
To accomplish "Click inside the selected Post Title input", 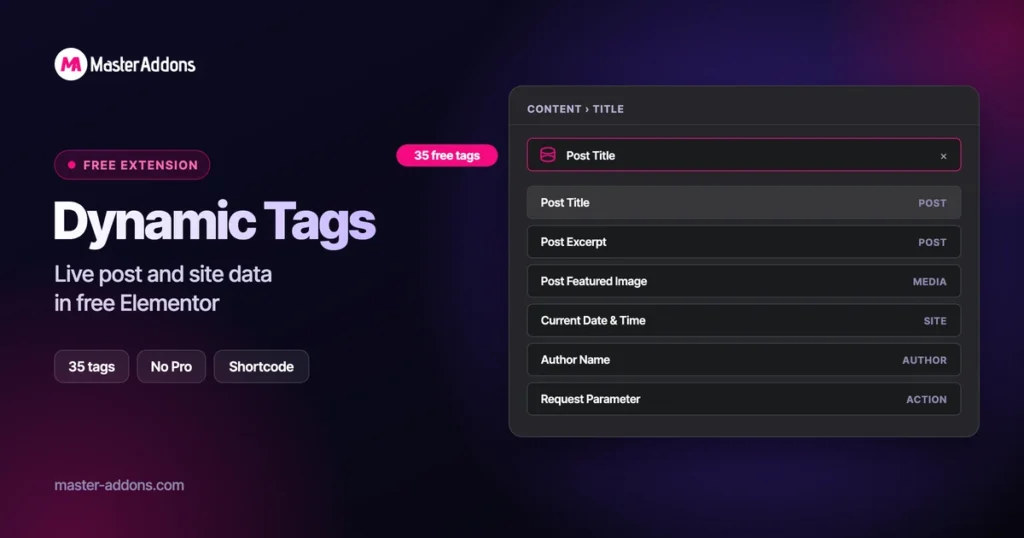I will tap(744, 155).
